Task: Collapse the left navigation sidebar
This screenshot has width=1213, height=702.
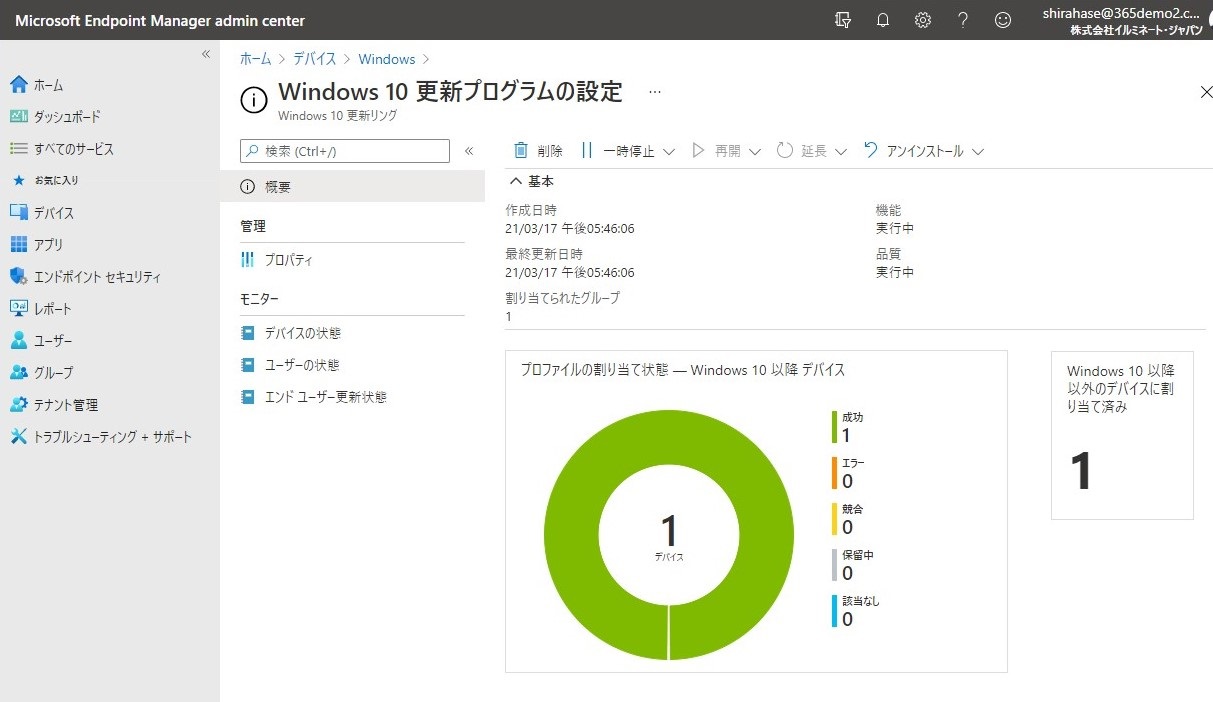Action: [206, 54]
